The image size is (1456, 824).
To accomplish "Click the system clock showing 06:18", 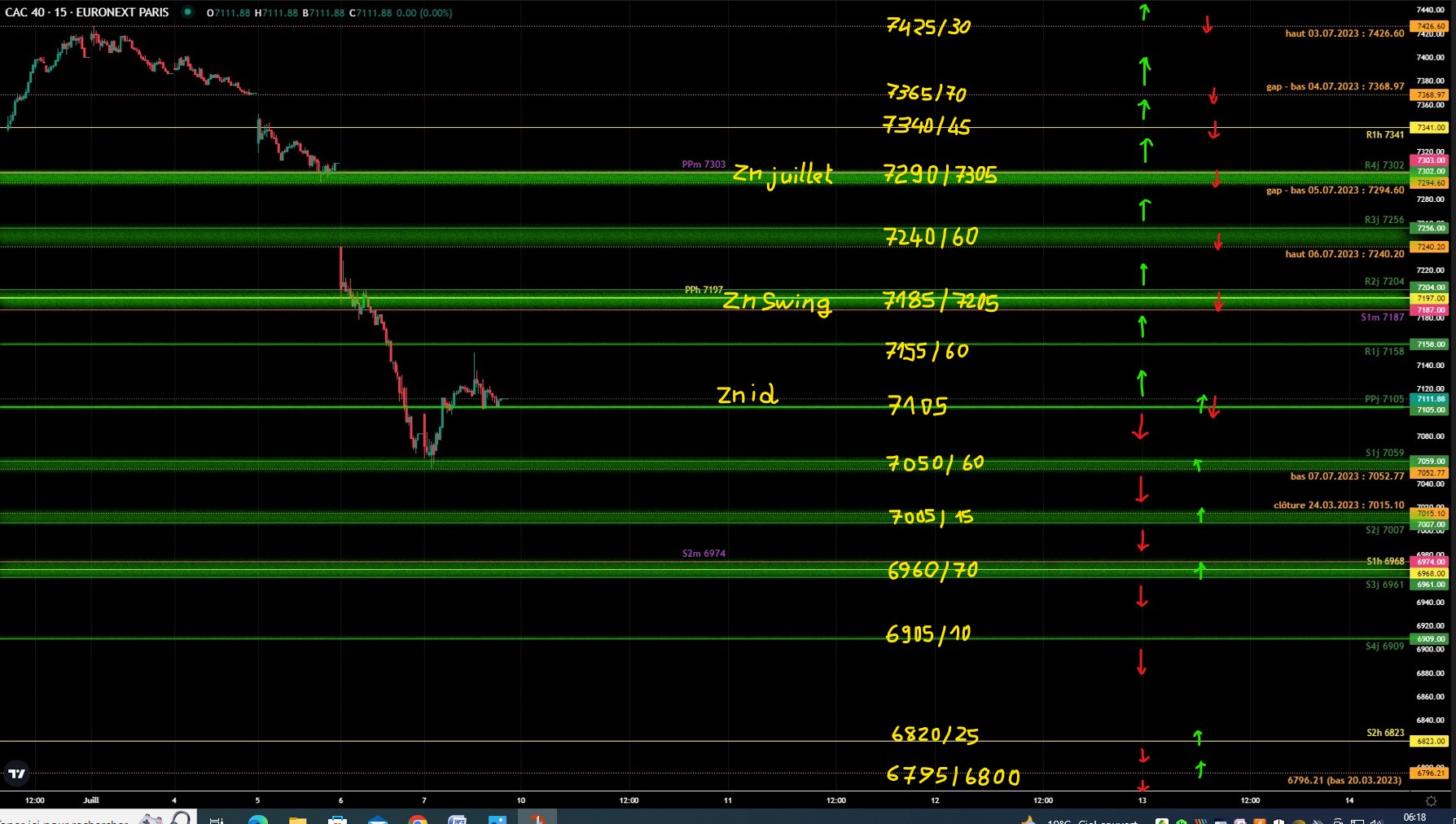I will 1415,817.
